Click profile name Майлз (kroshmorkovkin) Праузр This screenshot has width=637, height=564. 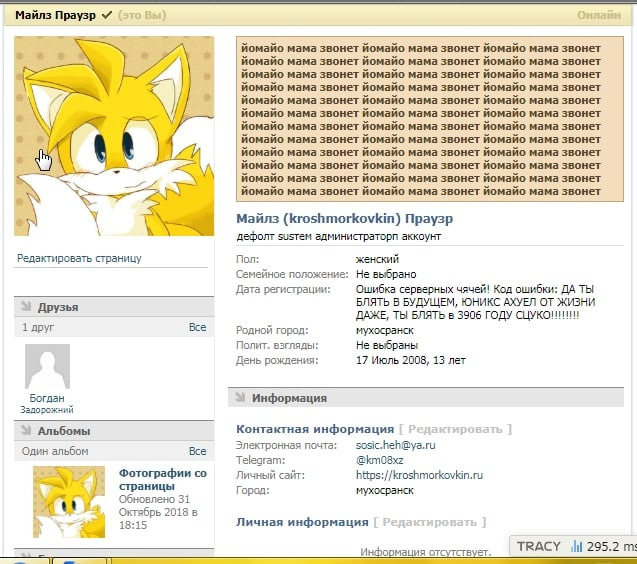[344, 219]
